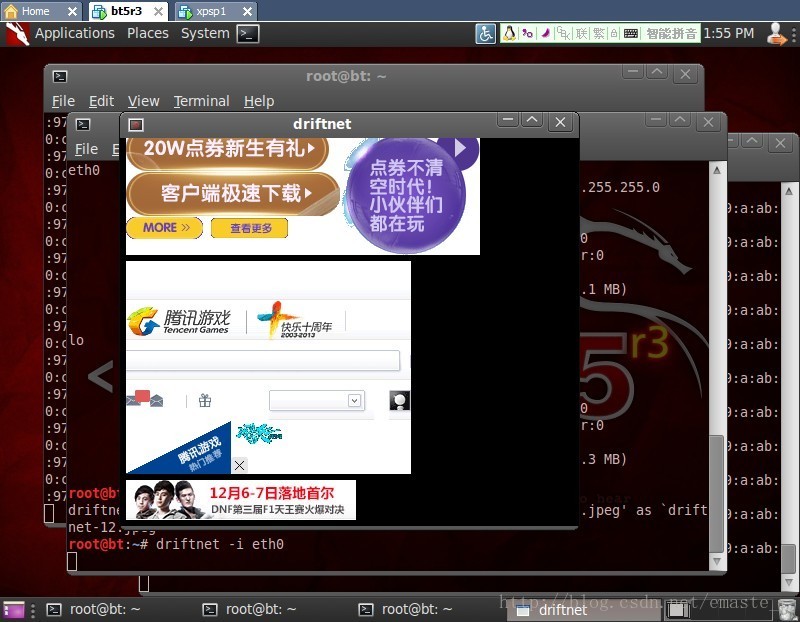The height and width of the screenshot is (622, 800).
Task: Click the captured search input field
Action: (x=263, y=360)
